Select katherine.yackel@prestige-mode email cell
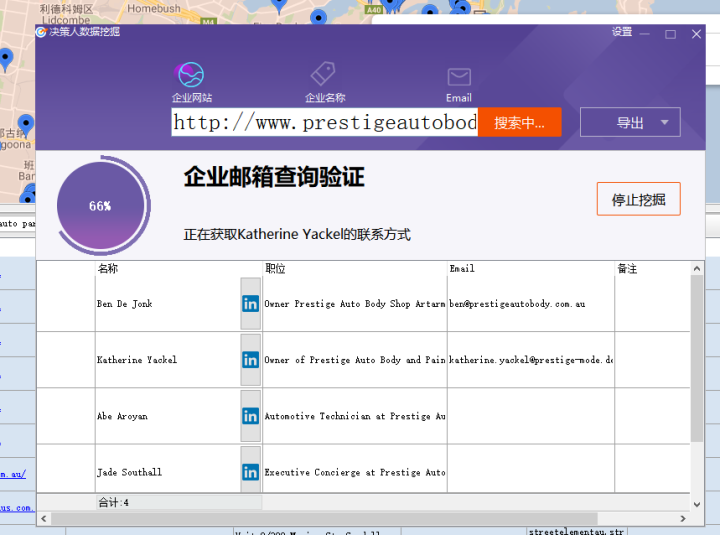Viewport: 720px width, 535px height. [x=531, y=360]
